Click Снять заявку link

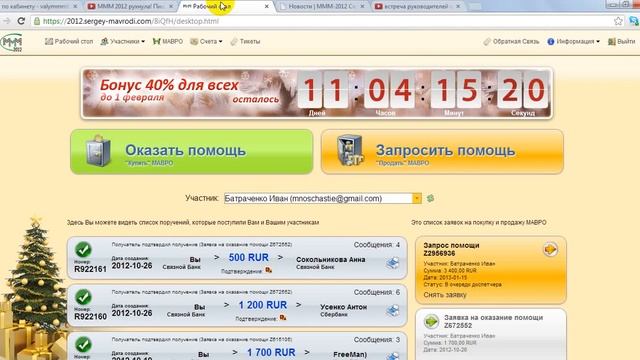pyautogui.click(x=445, y=295)
